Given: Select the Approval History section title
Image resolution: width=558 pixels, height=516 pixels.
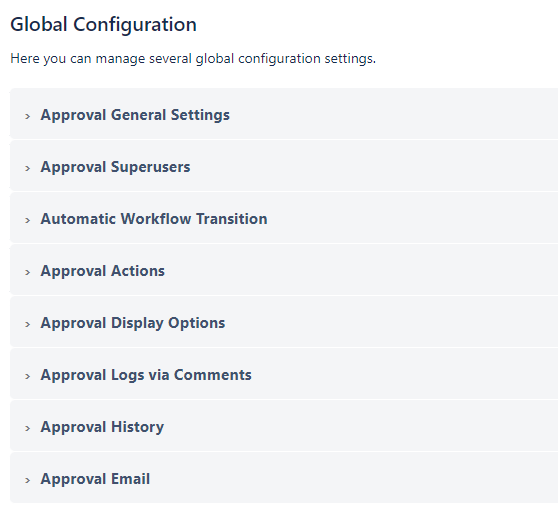Looking at the screenshot, I should pos(102,427).
